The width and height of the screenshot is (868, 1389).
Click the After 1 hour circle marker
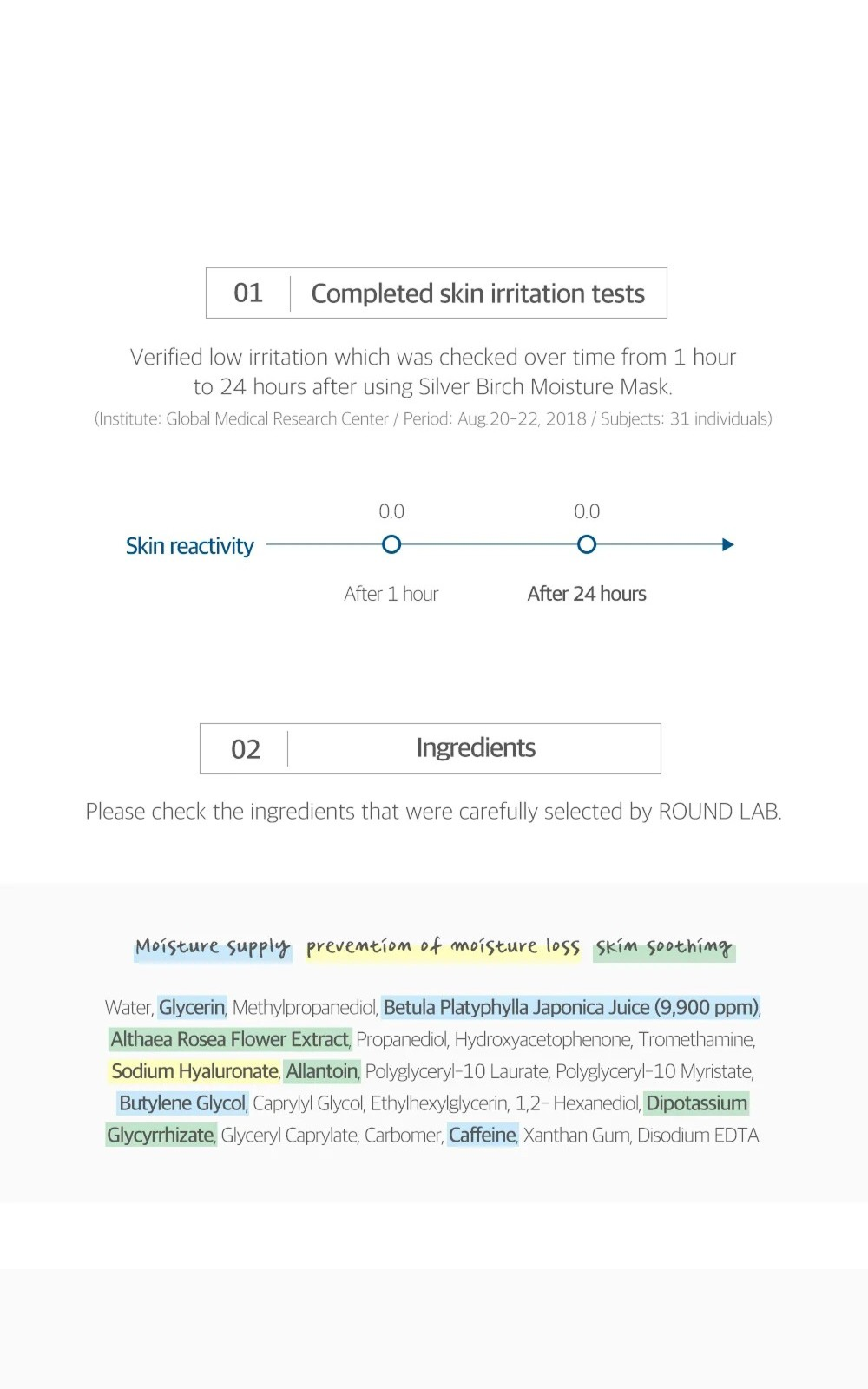391,544
